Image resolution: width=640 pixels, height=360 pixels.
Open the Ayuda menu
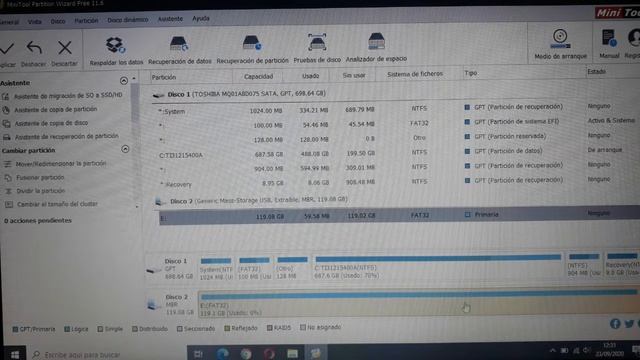coord(201,18)
